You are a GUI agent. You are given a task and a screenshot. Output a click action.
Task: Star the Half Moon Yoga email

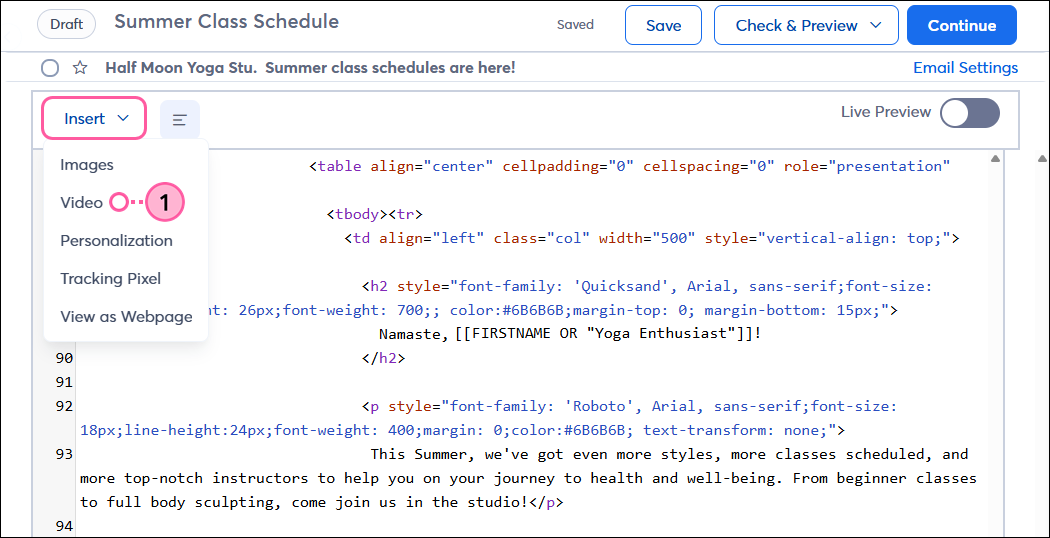[80, 68]
